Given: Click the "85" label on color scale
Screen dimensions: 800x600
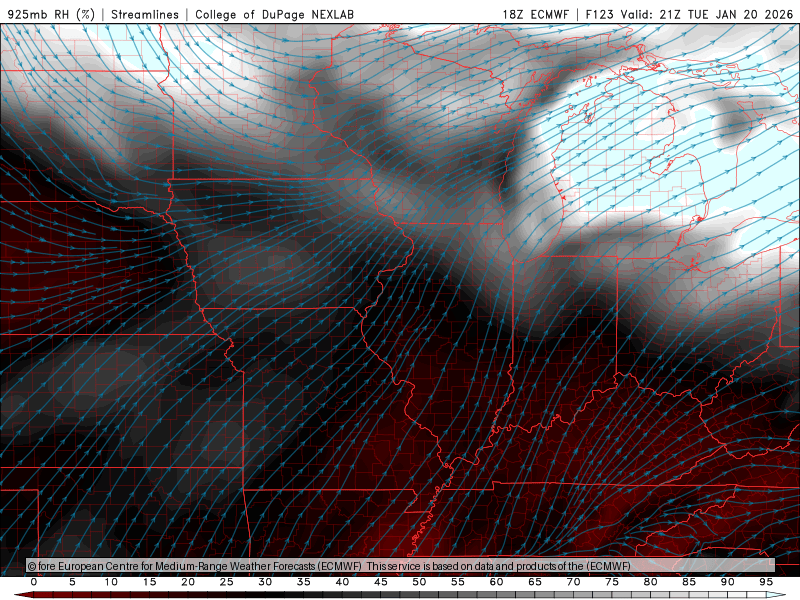Looking at the screenshot, I should point(689,582).
